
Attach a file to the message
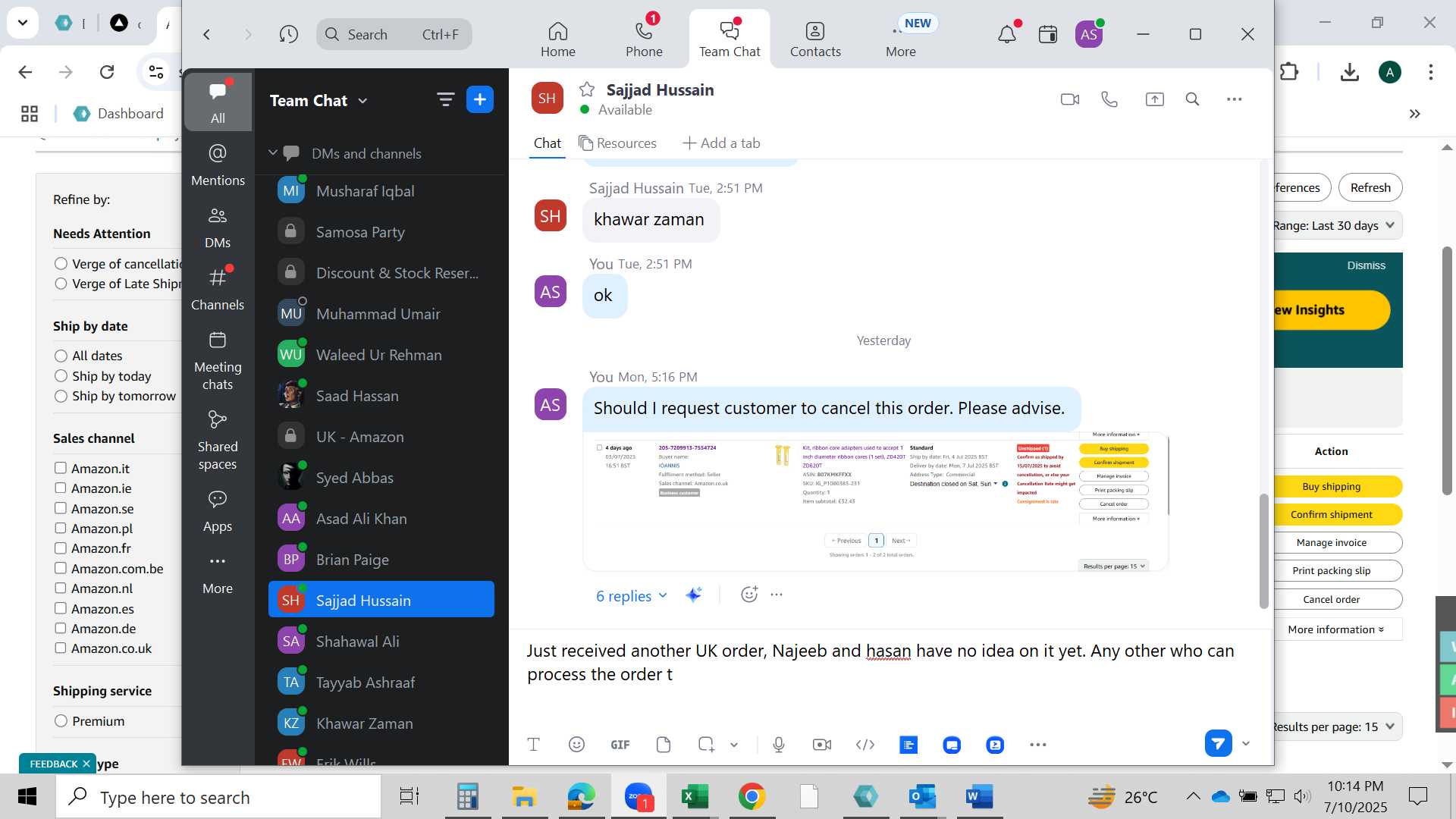click(x=664, y=745)
